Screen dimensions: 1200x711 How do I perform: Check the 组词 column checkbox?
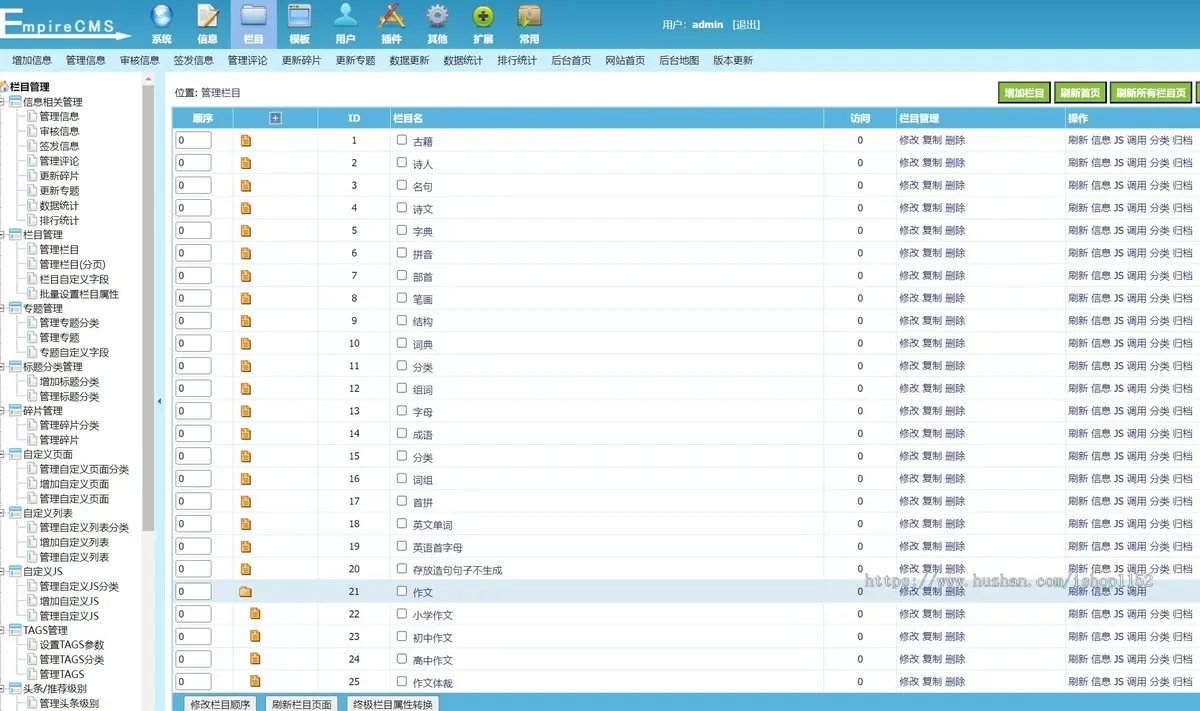pos(402,388)
